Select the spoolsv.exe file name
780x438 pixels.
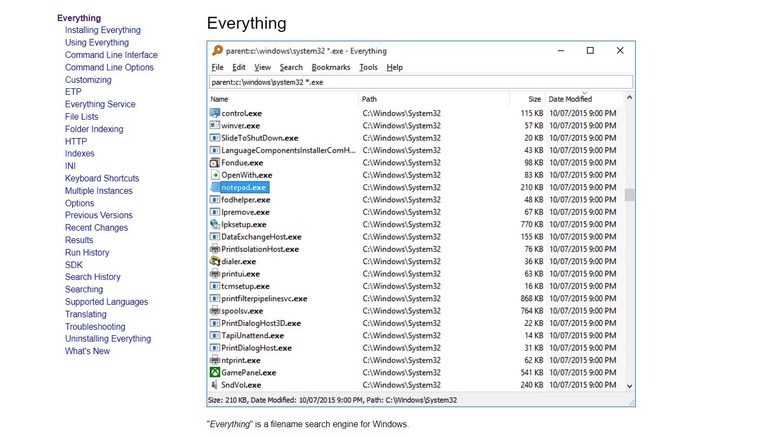tap(242, 311)
